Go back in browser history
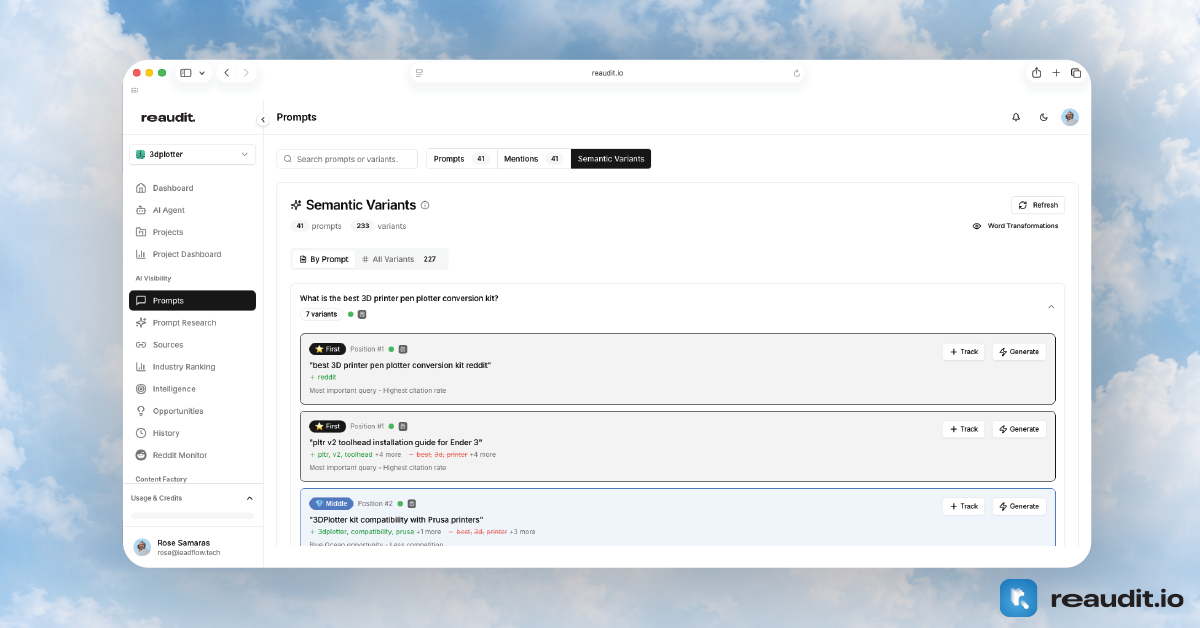The width and height of the screenshot is (1200, 628). coord(227,73)
